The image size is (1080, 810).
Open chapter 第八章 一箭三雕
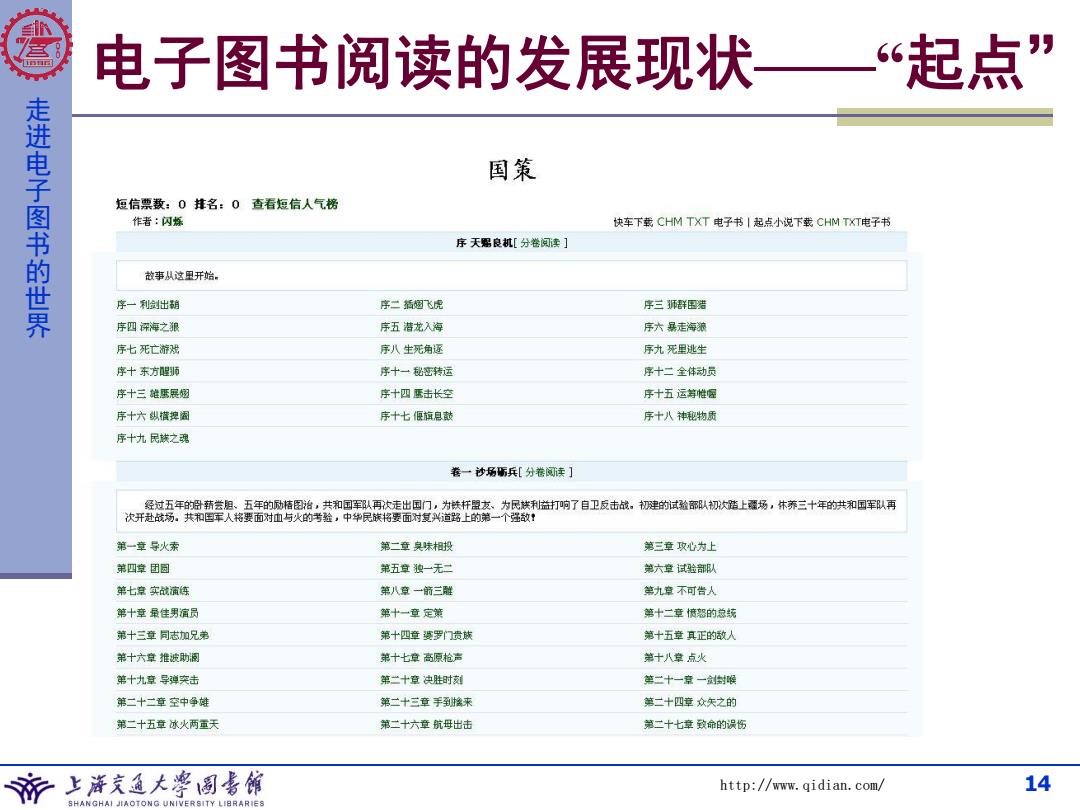(x=416, y=591)
